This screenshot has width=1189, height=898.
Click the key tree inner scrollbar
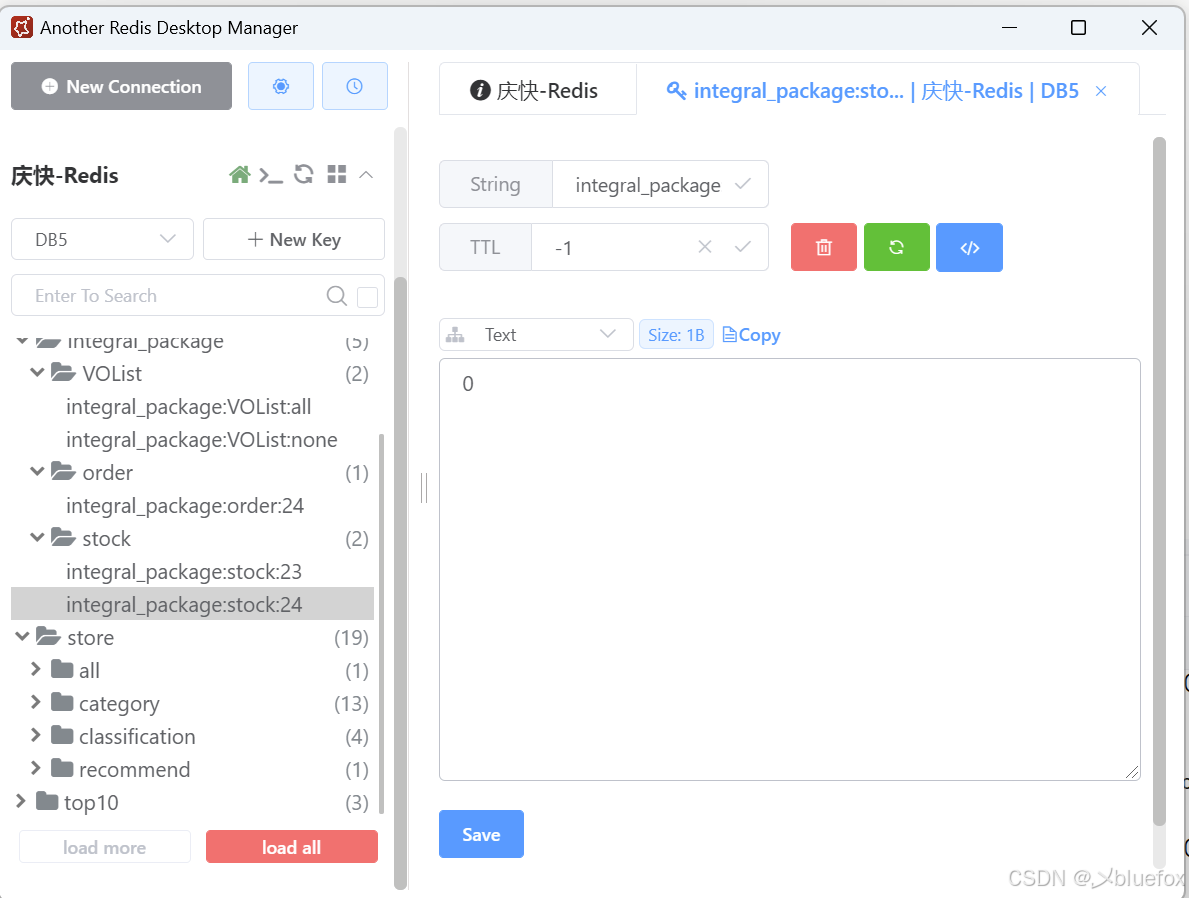[381, 622]
